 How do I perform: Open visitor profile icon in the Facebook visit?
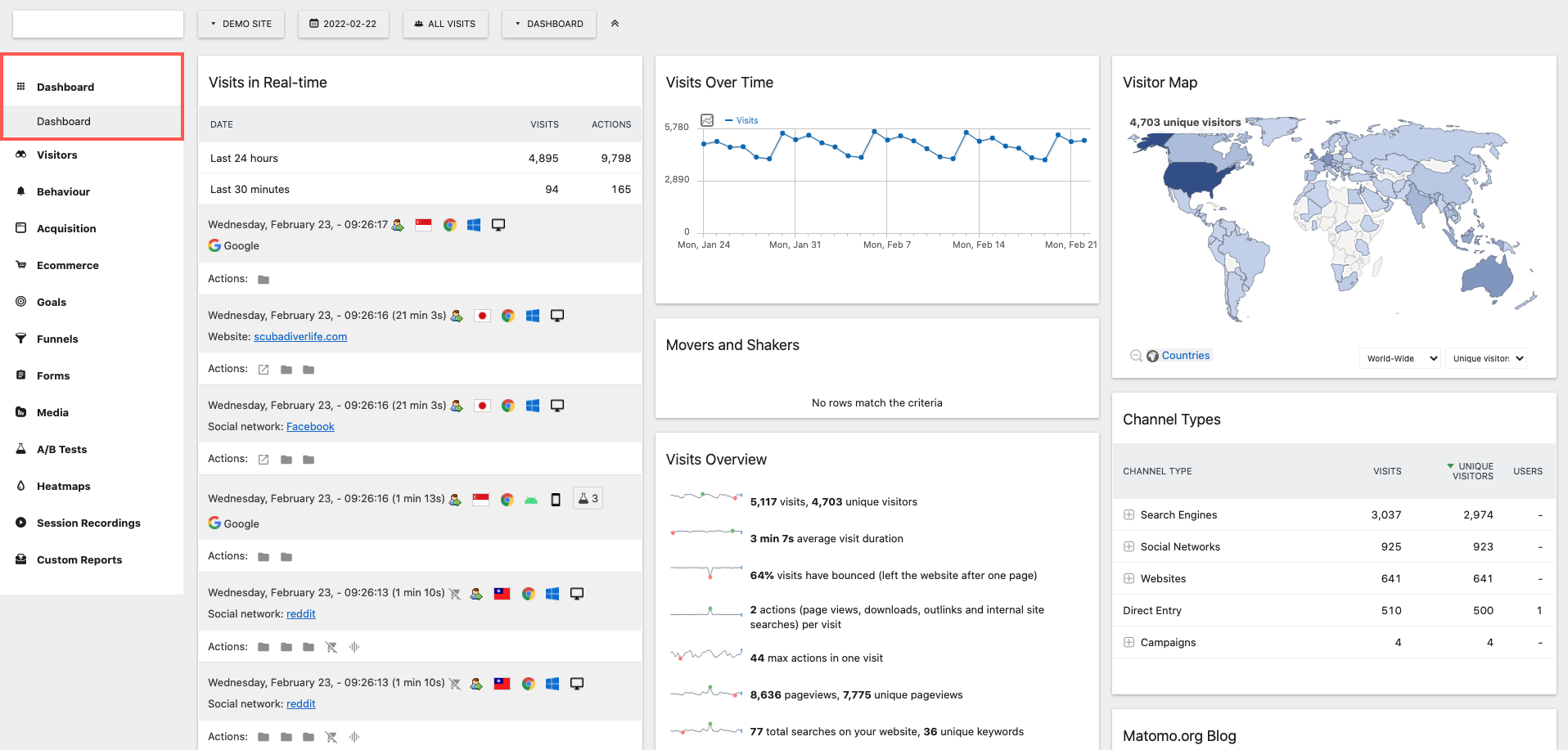(457, 406)
